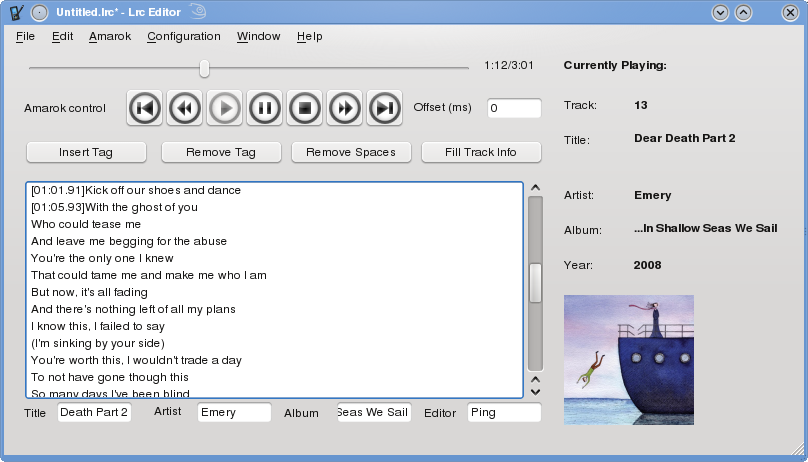This screenshot has width=808, height=462.
Task: Minimize the window with the down-arrow button
Action: pos(720,12)
